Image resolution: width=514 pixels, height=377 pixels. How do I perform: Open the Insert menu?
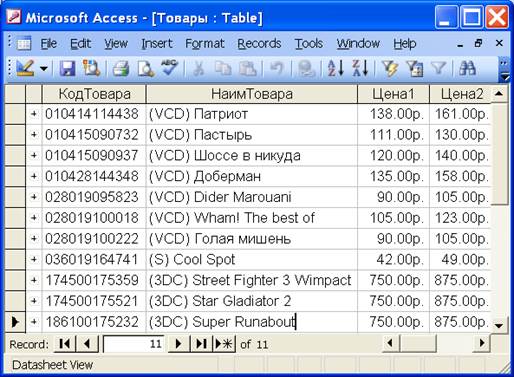157,44
